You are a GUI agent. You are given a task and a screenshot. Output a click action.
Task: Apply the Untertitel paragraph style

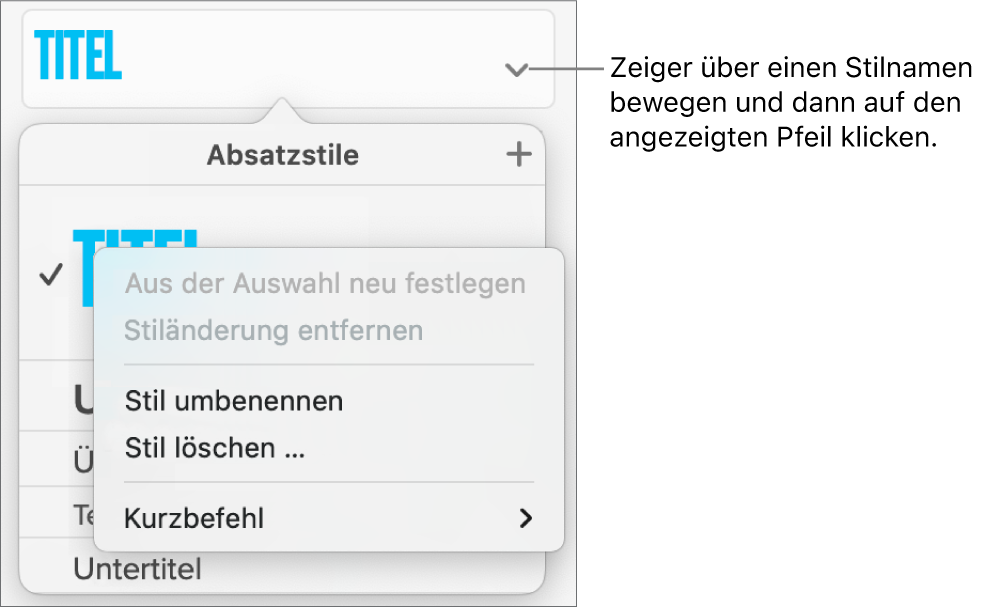pyautogui.click(x=138, y=570)
